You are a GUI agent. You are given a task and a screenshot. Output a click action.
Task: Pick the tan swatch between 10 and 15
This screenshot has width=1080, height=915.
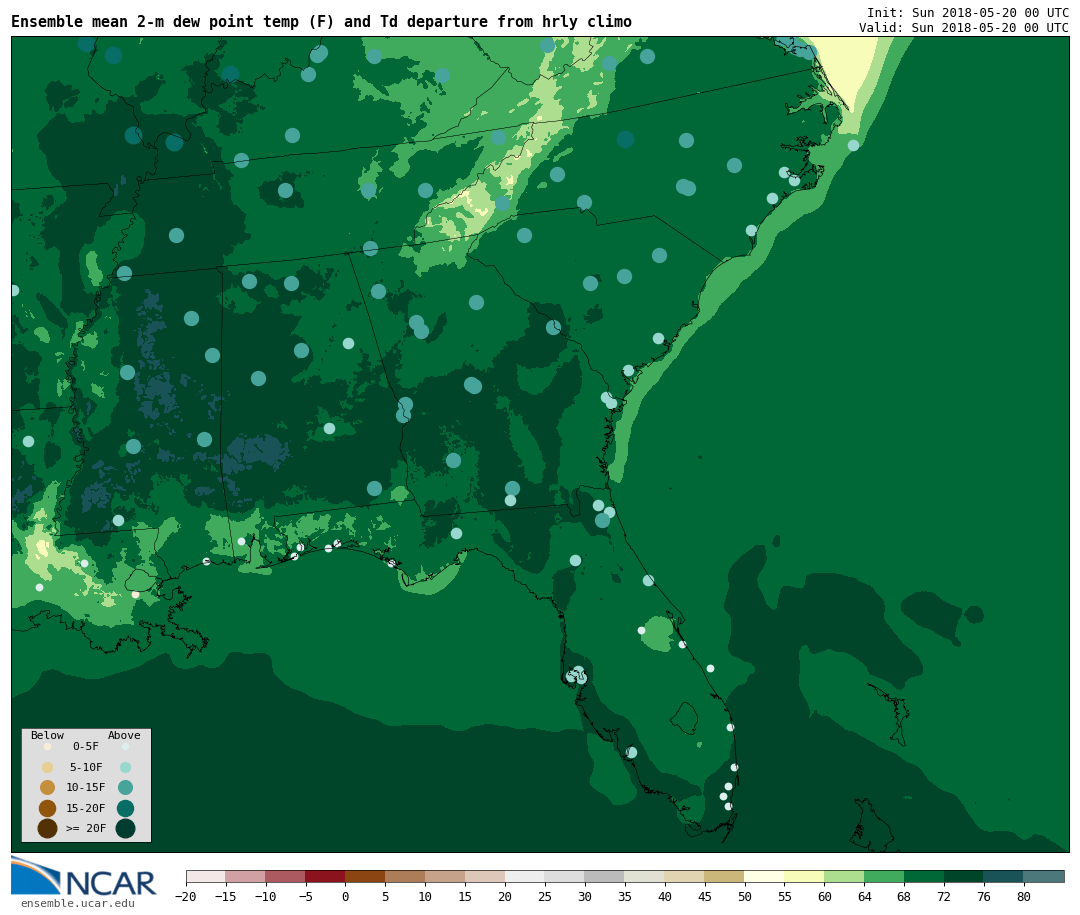coord(445,876)
